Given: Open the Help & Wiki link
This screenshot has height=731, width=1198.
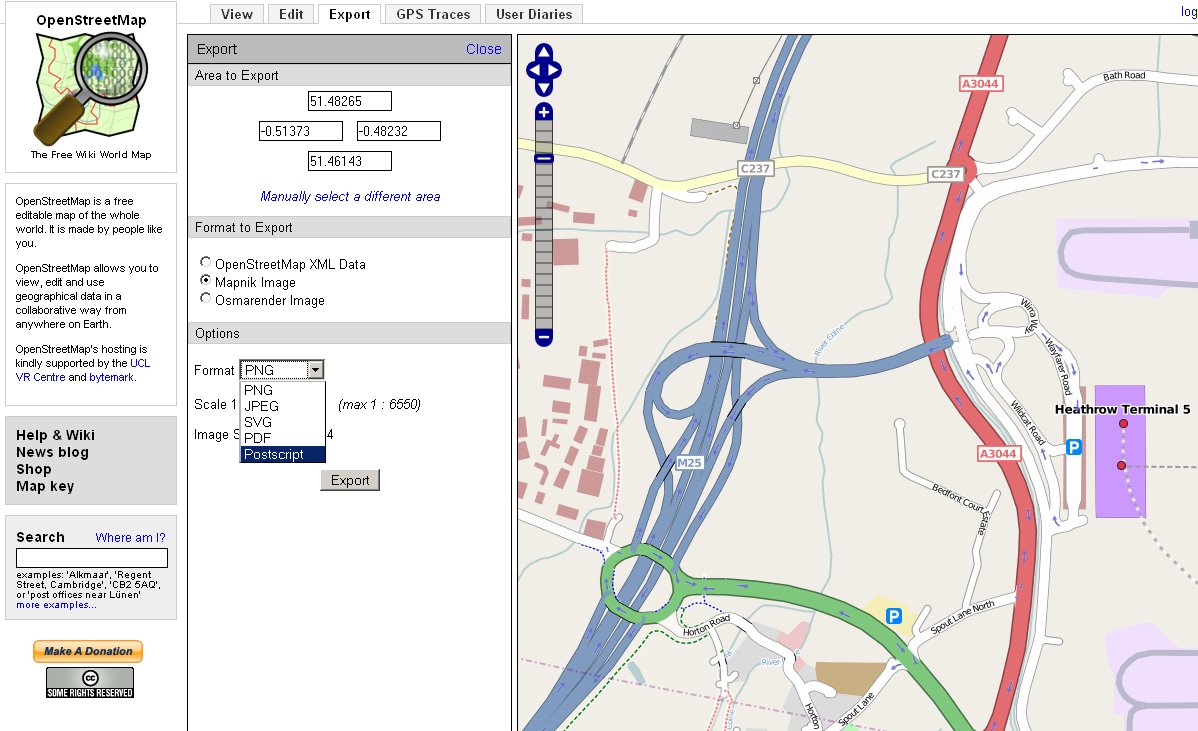Looking at the screenshot, I should (x=56, y=435).
